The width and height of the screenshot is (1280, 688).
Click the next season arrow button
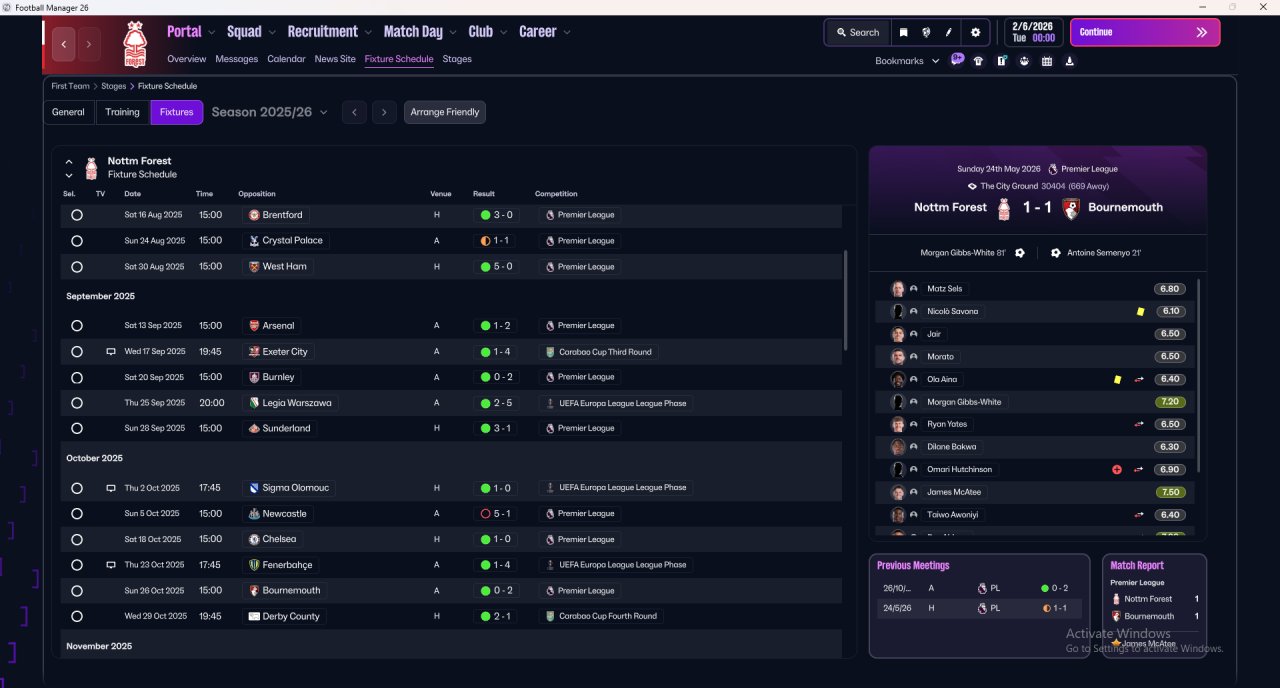point(384,112)
